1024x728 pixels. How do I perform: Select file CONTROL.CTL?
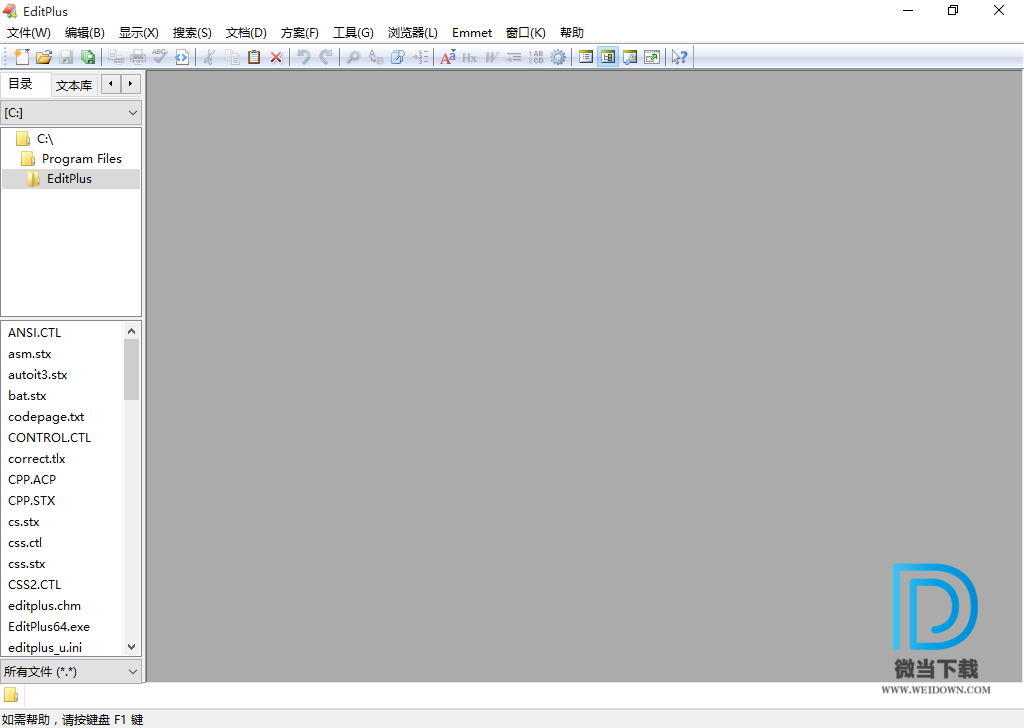pos(50,437)
